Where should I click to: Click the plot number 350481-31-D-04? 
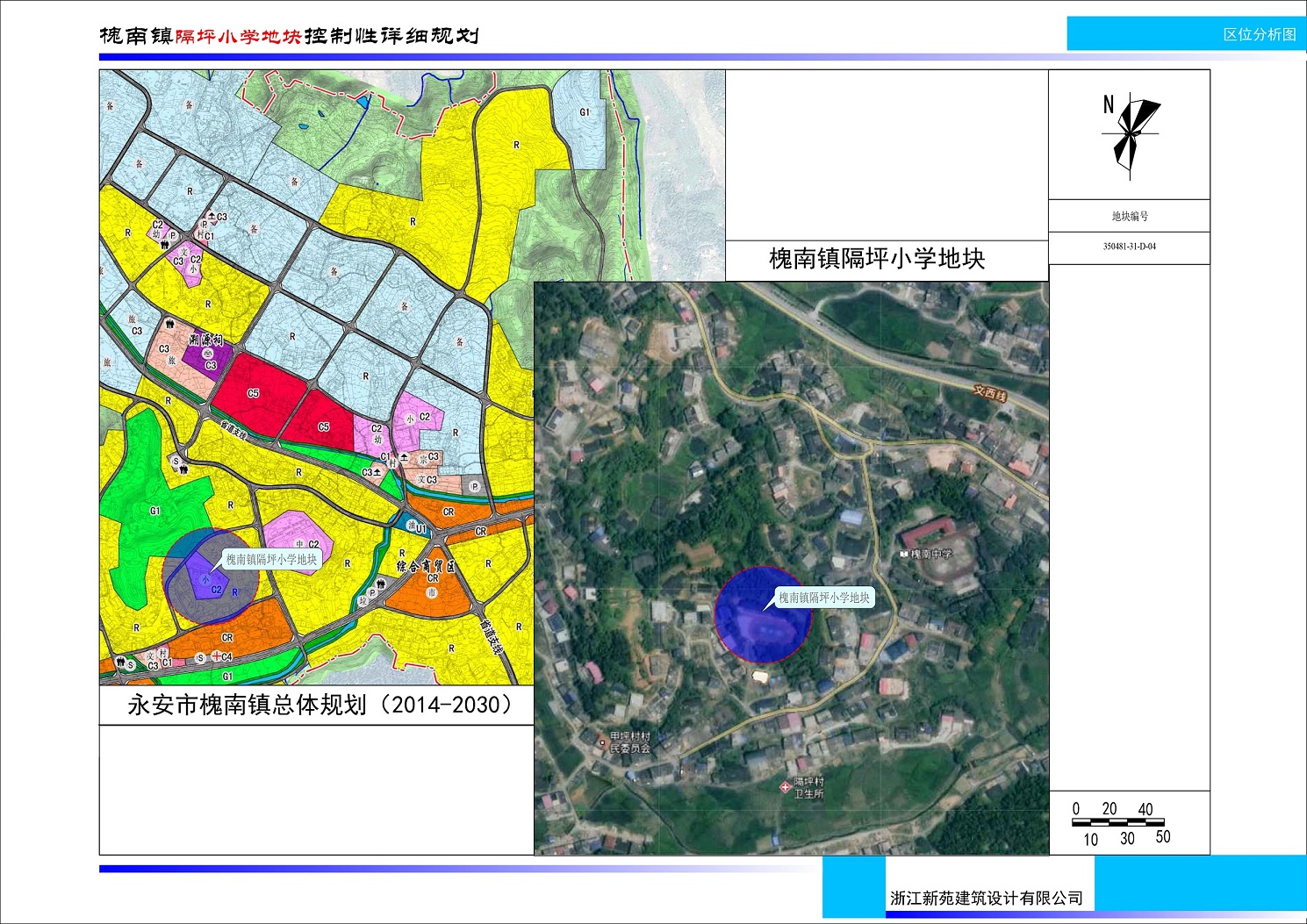pyautogui.click(x=1129, y=247)
